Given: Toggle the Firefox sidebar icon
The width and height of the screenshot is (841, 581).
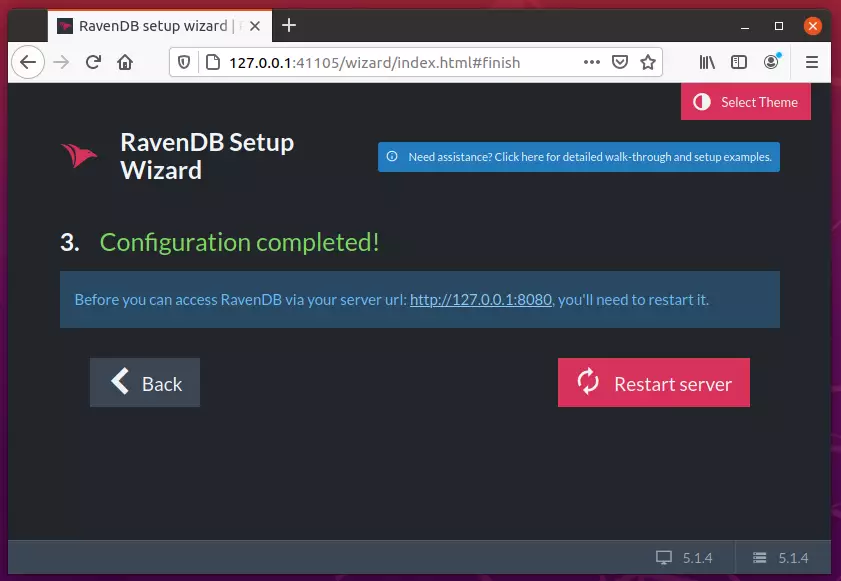Looking at the screenshot, I should click(739, 62).
